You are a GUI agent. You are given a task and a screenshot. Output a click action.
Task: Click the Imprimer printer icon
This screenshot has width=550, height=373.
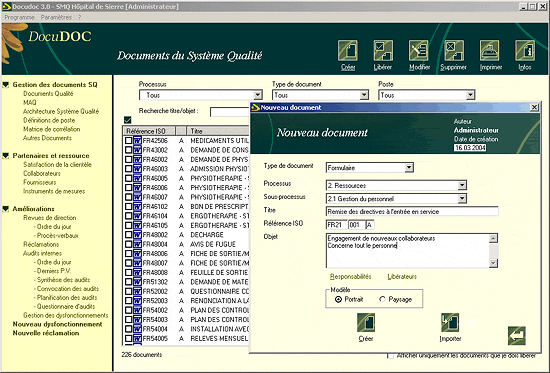[x=490, y=51]
